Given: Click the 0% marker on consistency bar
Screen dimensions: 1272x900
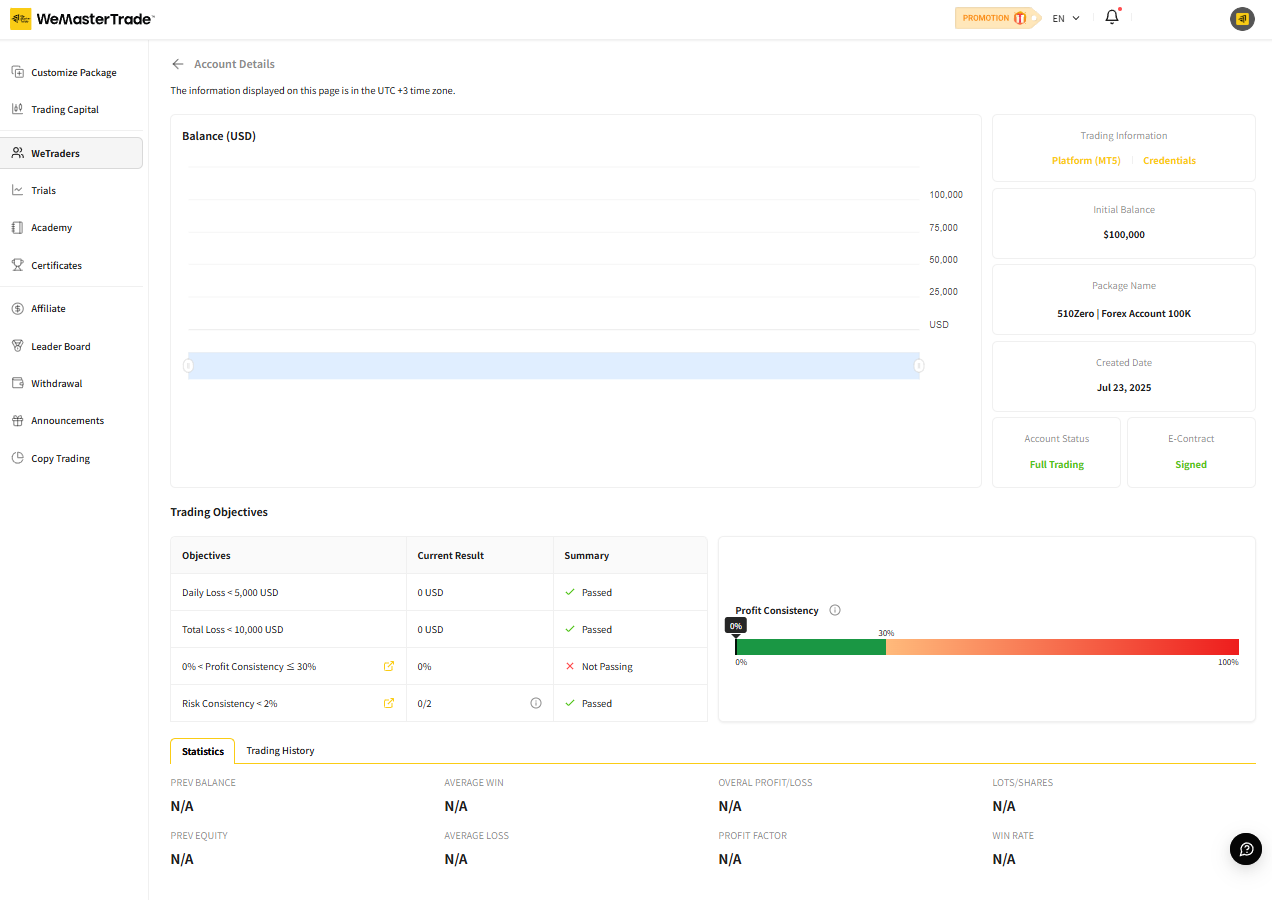Looking at the screenshot, I should tap(736, 626).
